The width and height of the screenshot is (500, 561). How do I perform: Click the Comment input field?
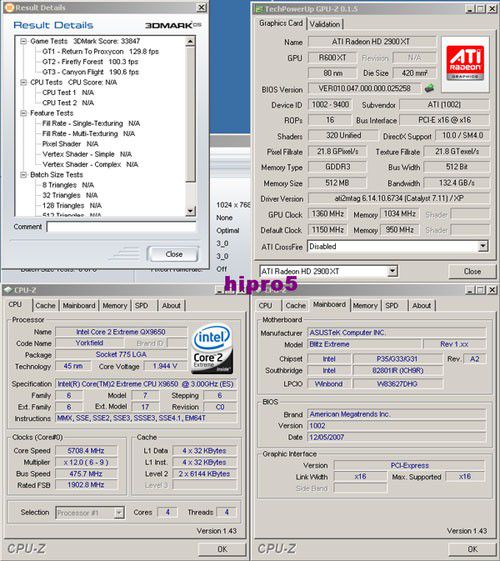tap(121, 227)
